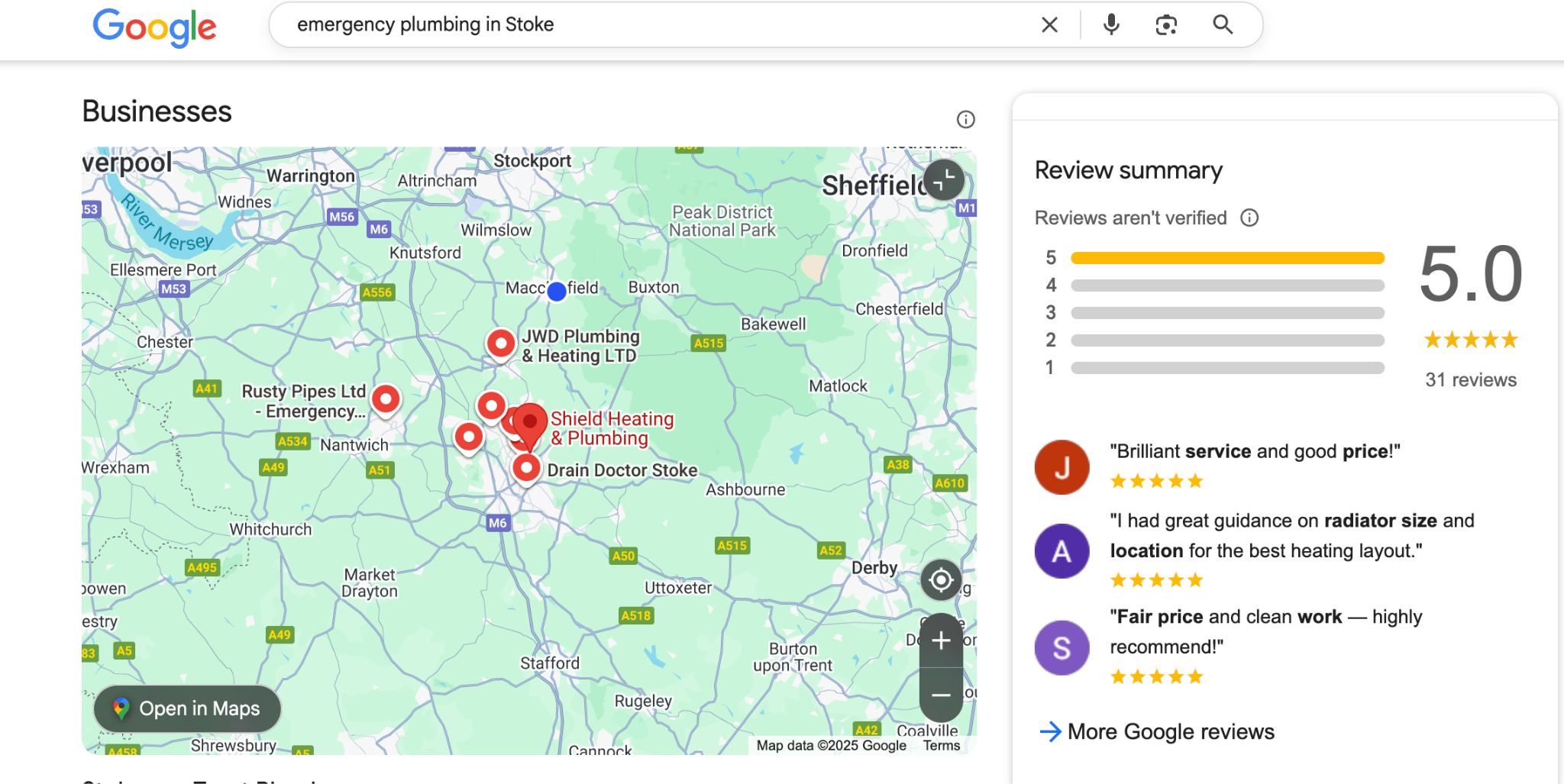Screen dimensions: 1564x784
Task: Click the 31 reviews count
Action: [x=1471, y=380]
